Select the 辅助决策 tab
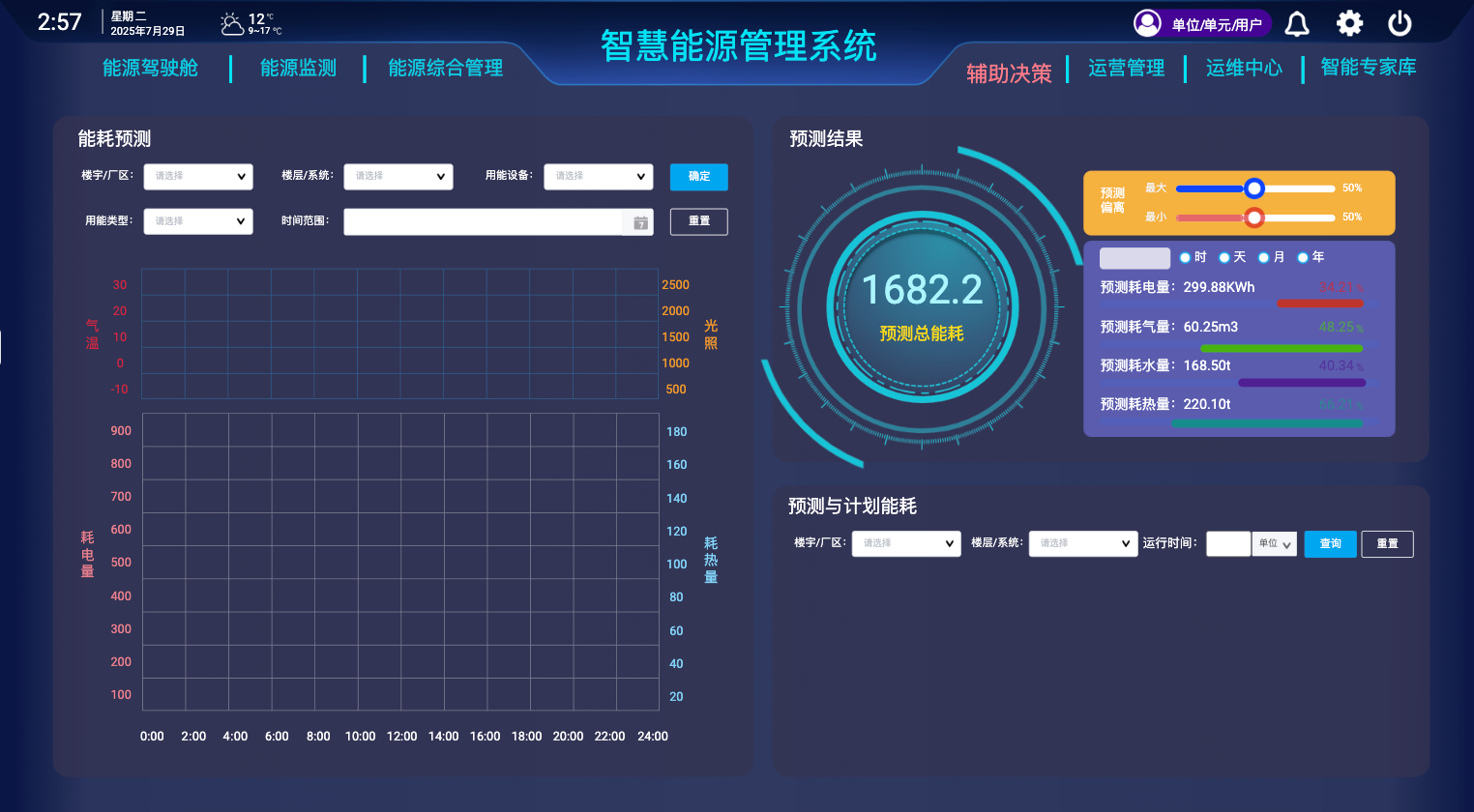This screenshot has height=812, width=1474. 1009,73
